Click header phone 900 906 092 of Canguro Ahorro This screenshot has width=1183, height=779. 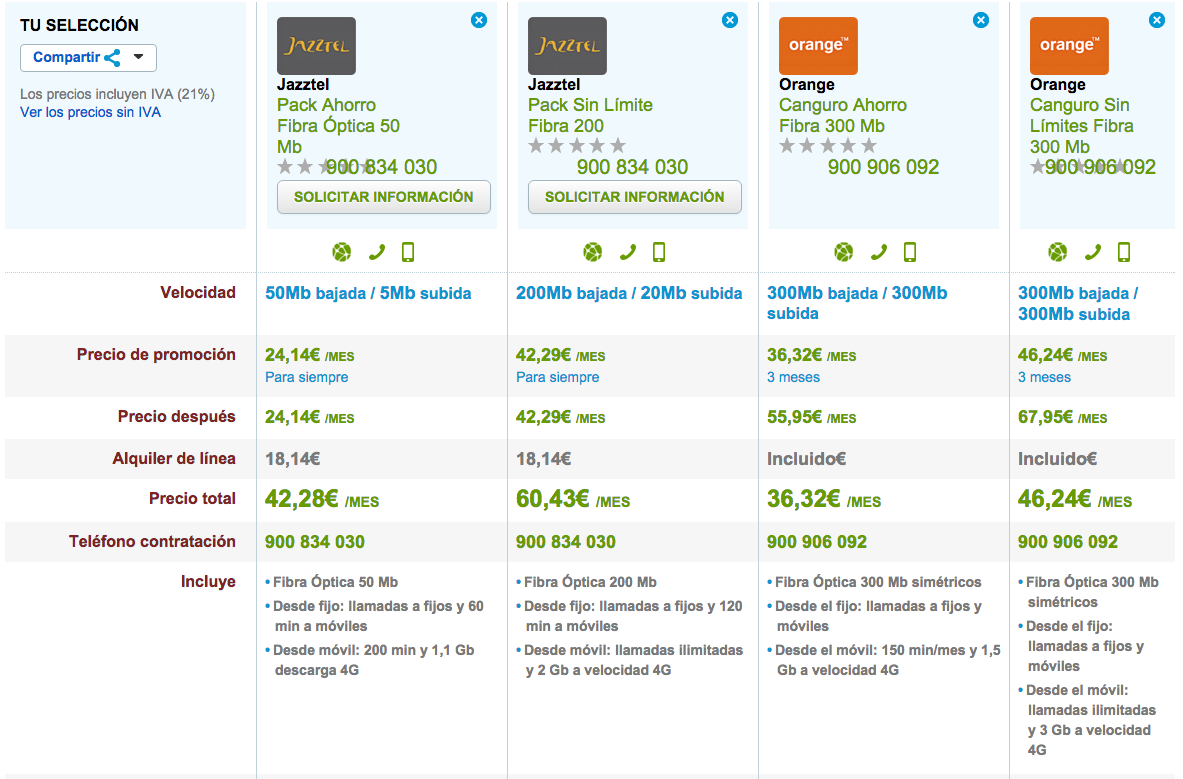click(x=883, y=167)
